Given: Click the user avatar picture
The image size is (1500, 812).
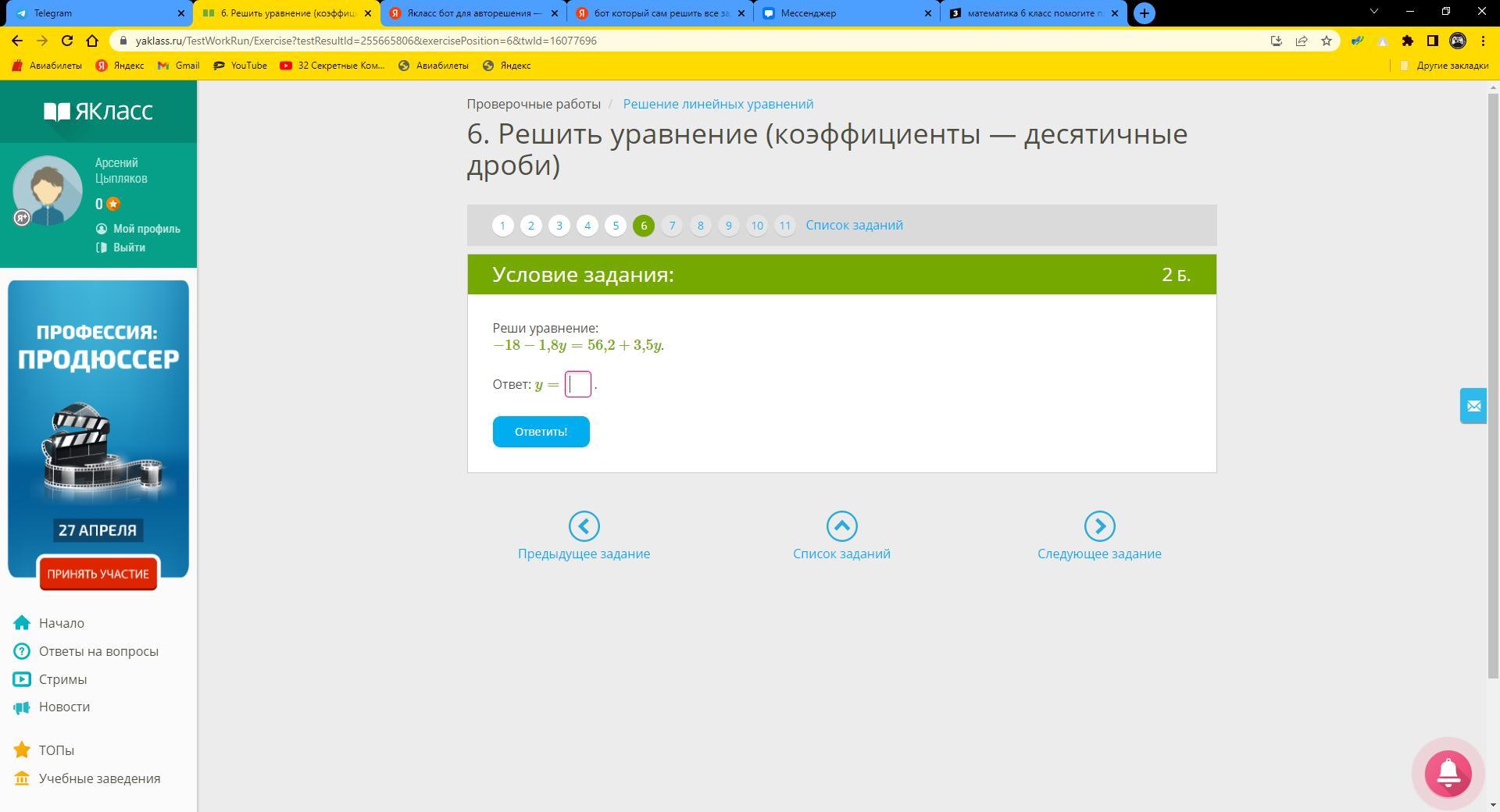Looking at the screenshot, I should point(48,190).
